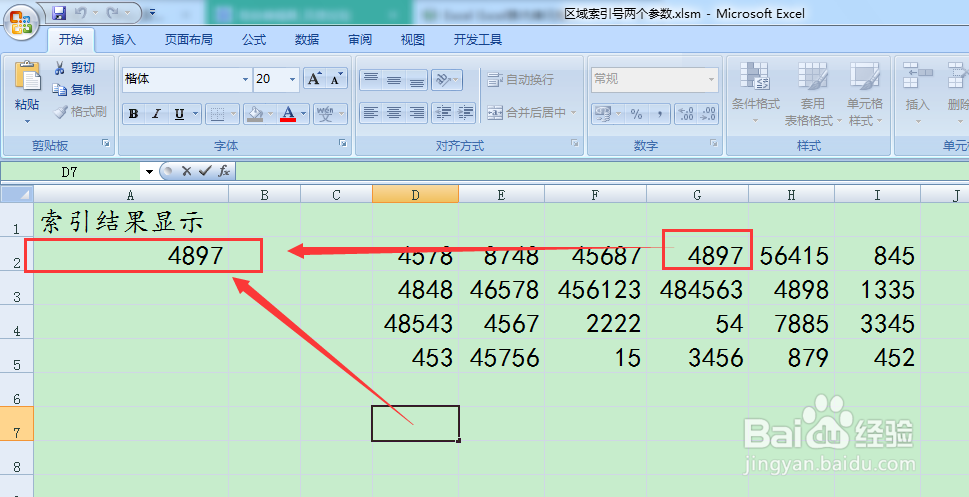Align text left in cell
The image size is (969, 497).
pos(371,113)
